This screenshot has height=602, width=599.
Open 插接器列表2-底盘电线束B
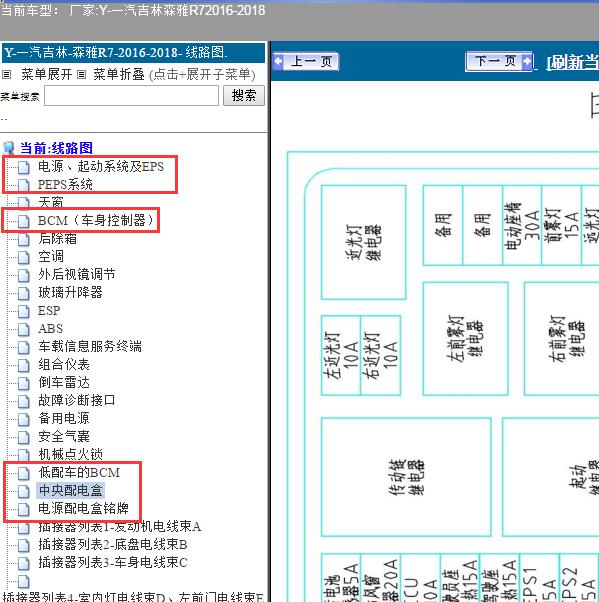pyautogui.click(x=113, y=544)
